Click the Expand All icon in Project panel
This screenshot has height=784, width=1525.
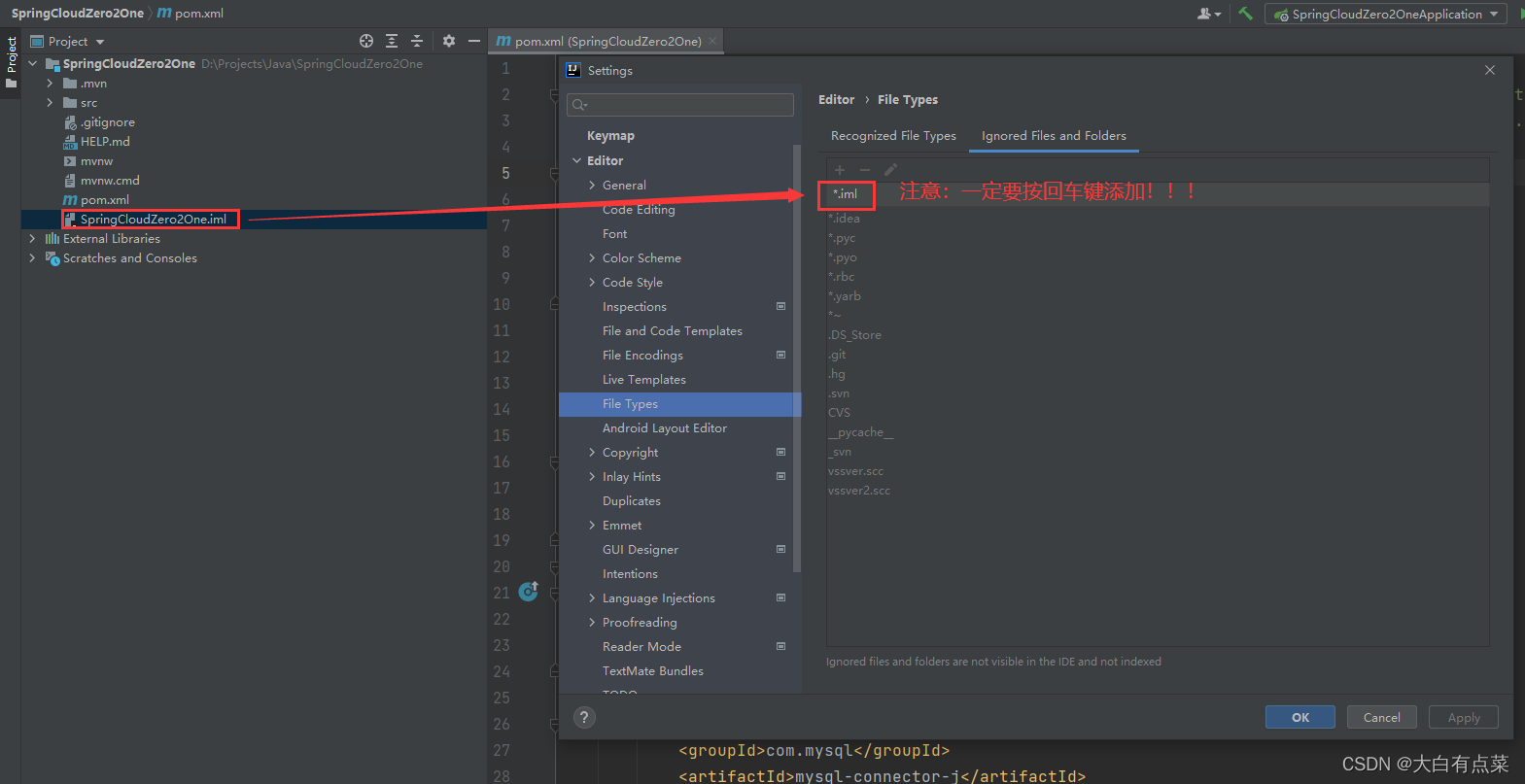pos(392,41)
